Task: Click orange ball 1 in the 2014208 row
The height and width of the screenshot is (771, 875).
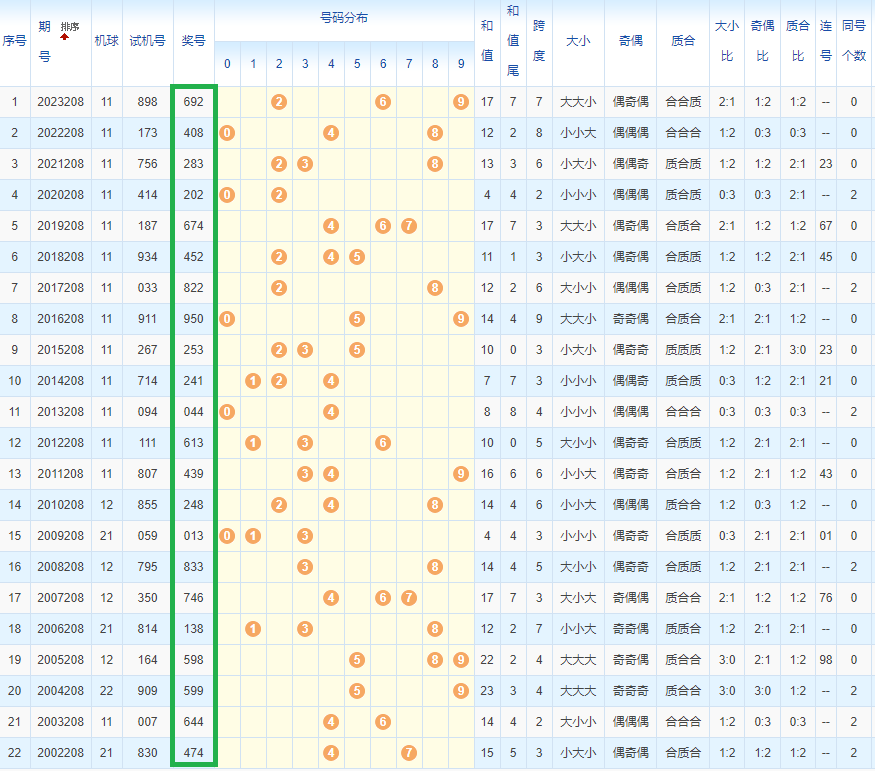Action: pyautogui.click(x=253, y=381)
